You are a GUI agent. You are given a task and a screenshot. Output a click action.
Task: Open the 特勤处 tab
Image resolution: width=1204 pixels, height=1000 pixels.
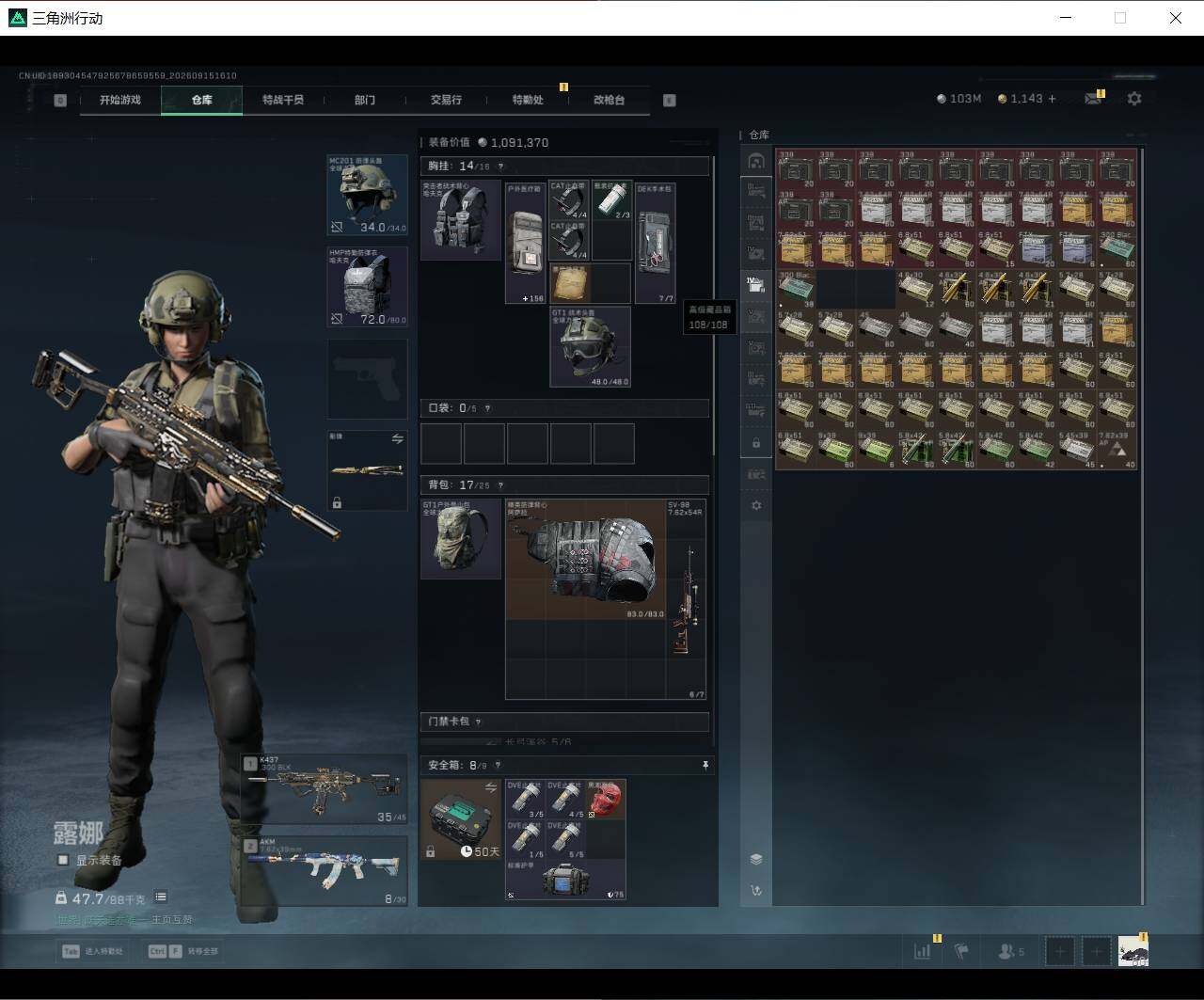(528, 100)
